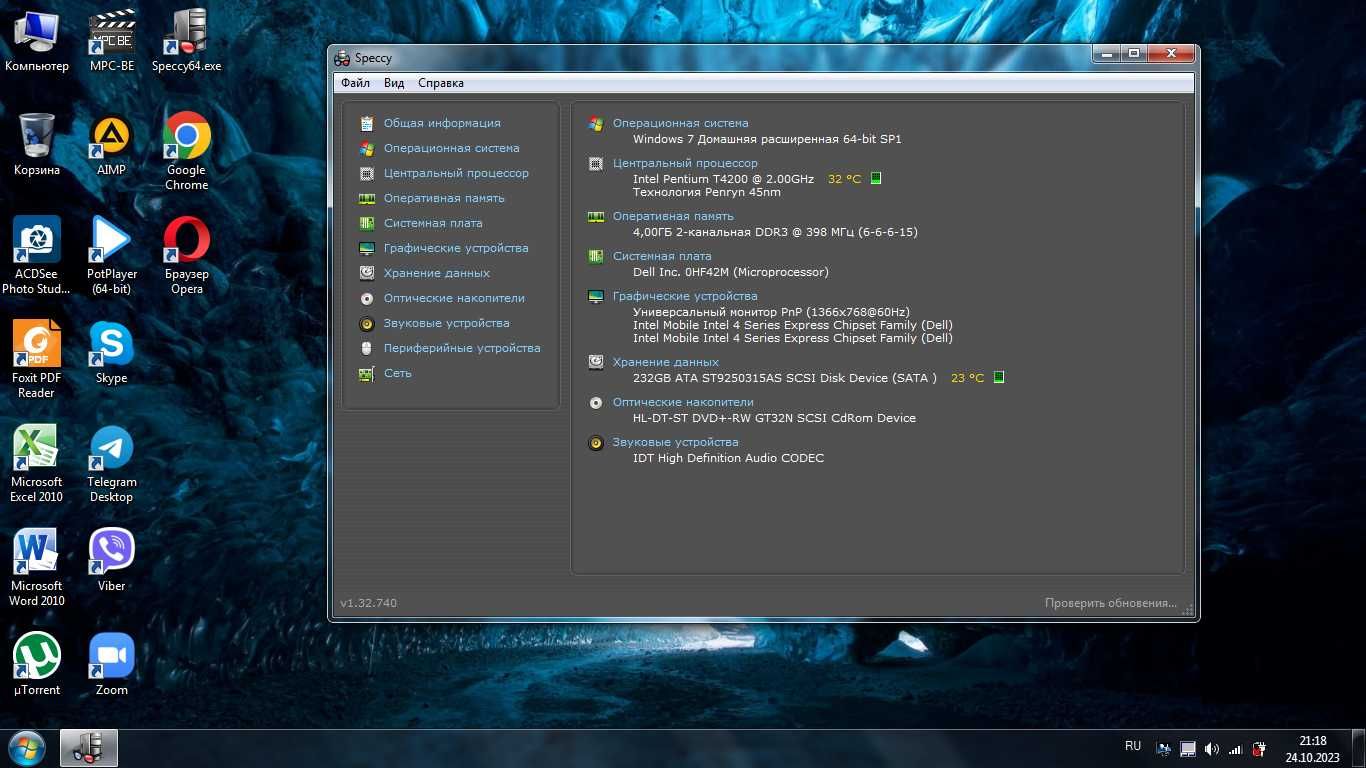Image resolution: width=1366 pixels, height=768 pixels.
Task: Open AIMP desktop shortcut
Action: coord(112,144)
